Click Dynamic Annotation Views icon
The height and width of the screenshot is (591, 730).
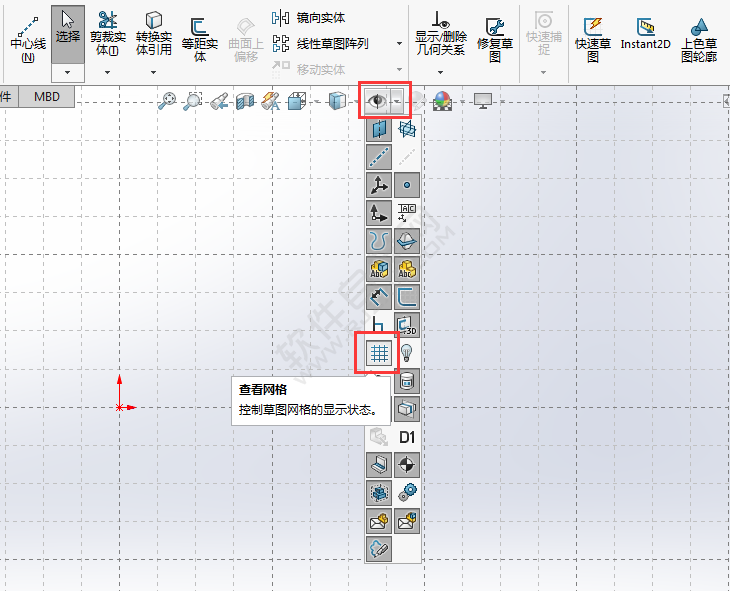click(270, 101)
